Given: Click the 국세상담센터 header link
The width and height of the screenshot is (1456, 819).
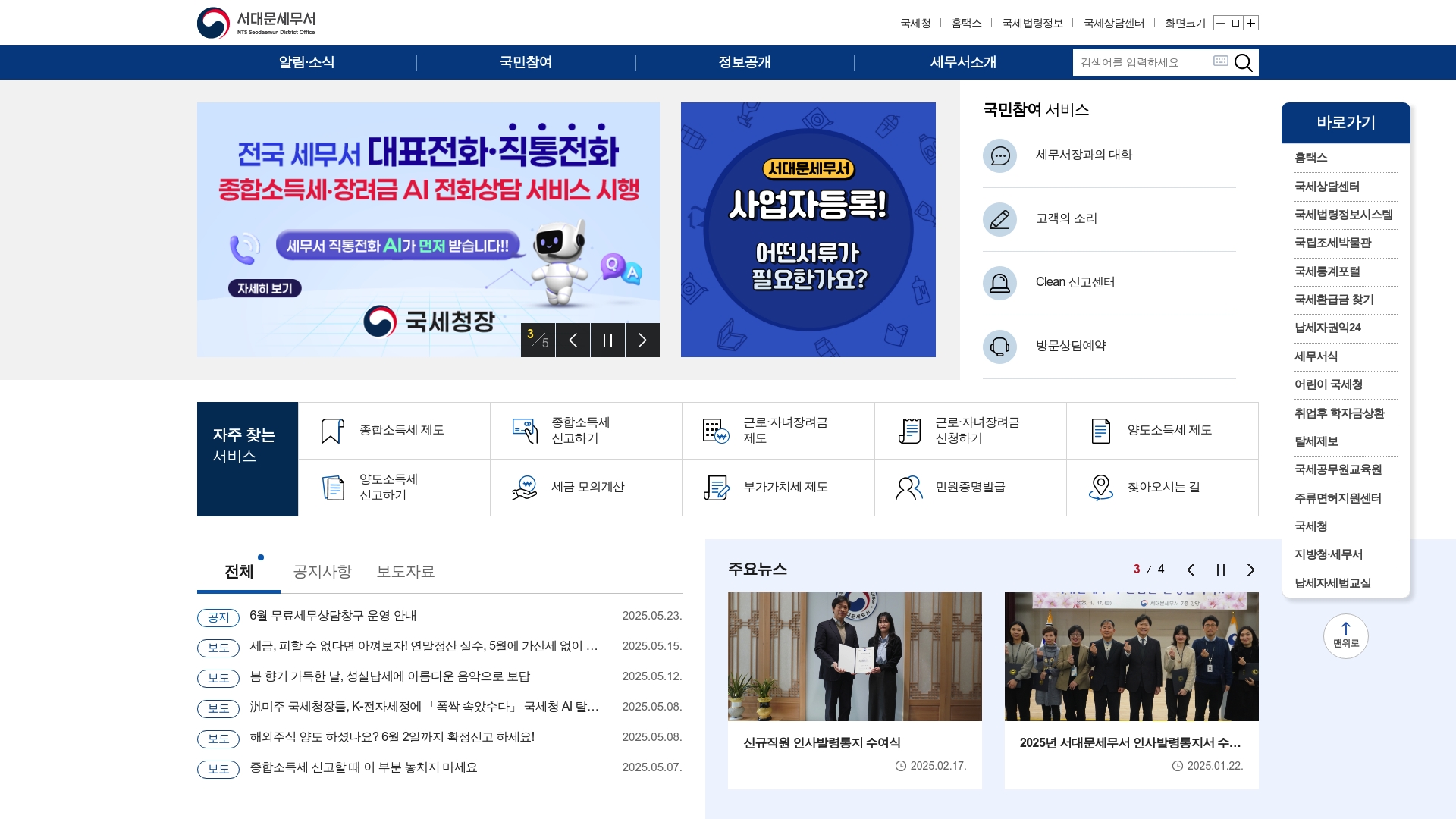Looking at the screenshot, I should pos(1114,24).
